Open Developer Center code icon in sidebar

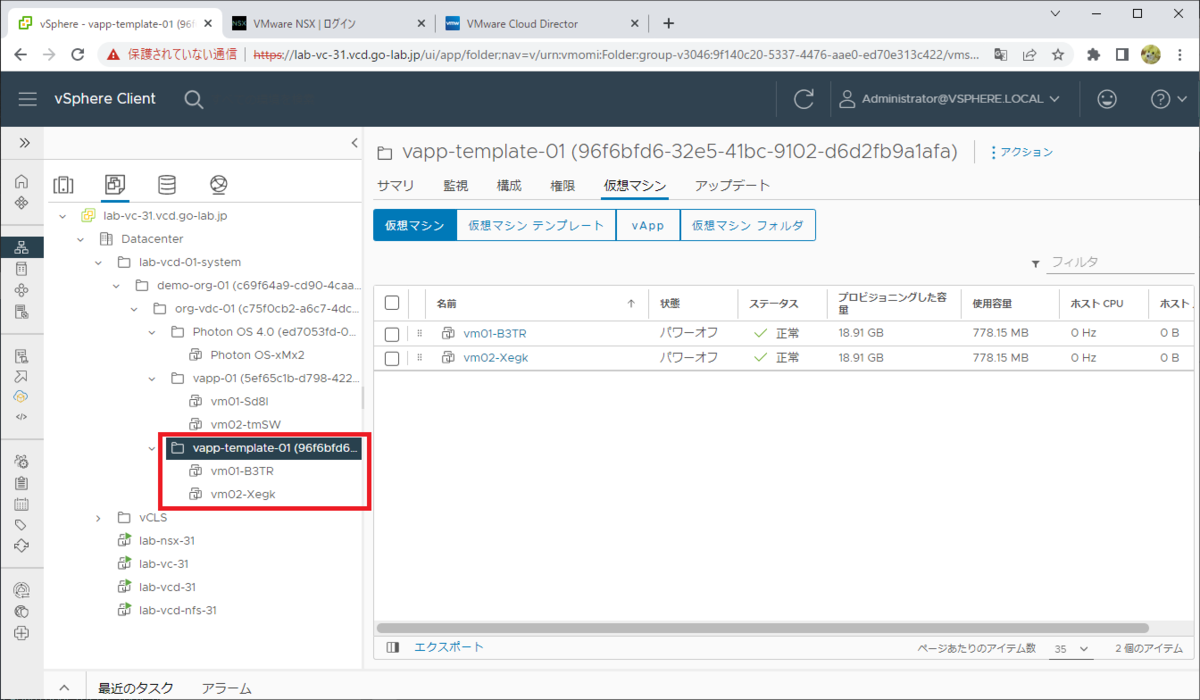click(21, 417)
